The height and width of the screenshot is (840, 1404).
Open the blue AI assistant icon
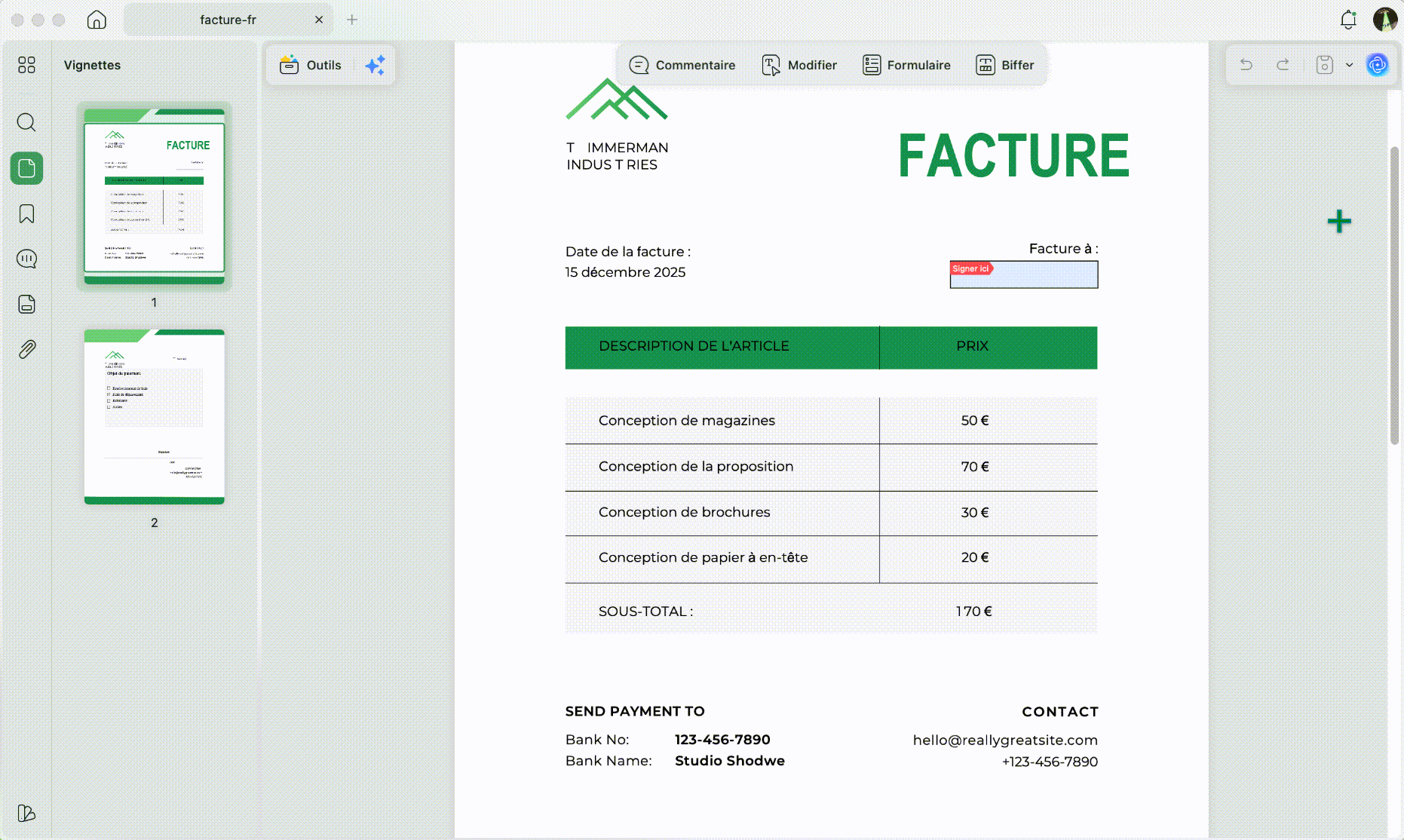(x=1378, y=66)
